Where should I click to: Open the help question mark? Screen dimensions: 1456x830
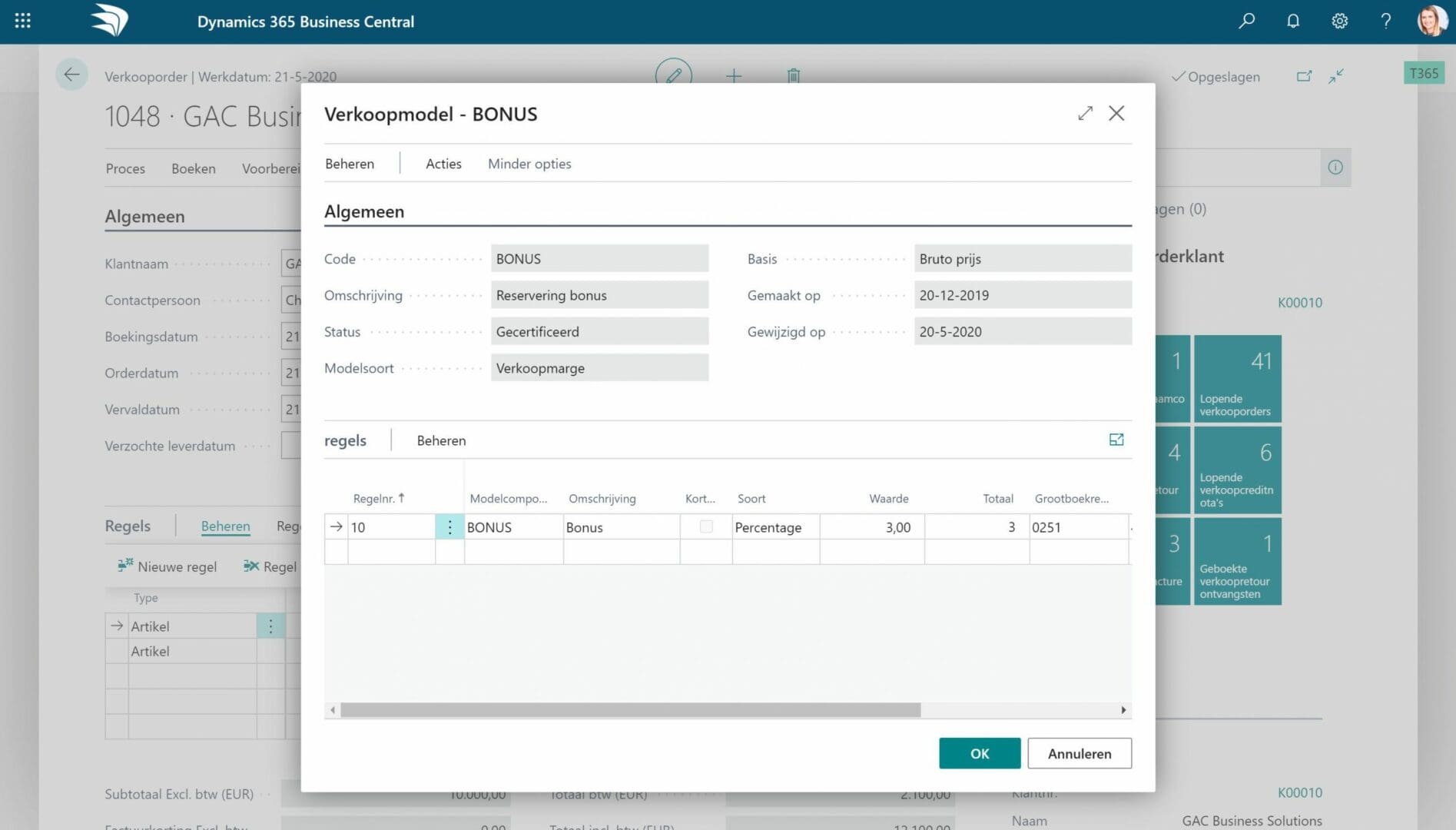1385,21
